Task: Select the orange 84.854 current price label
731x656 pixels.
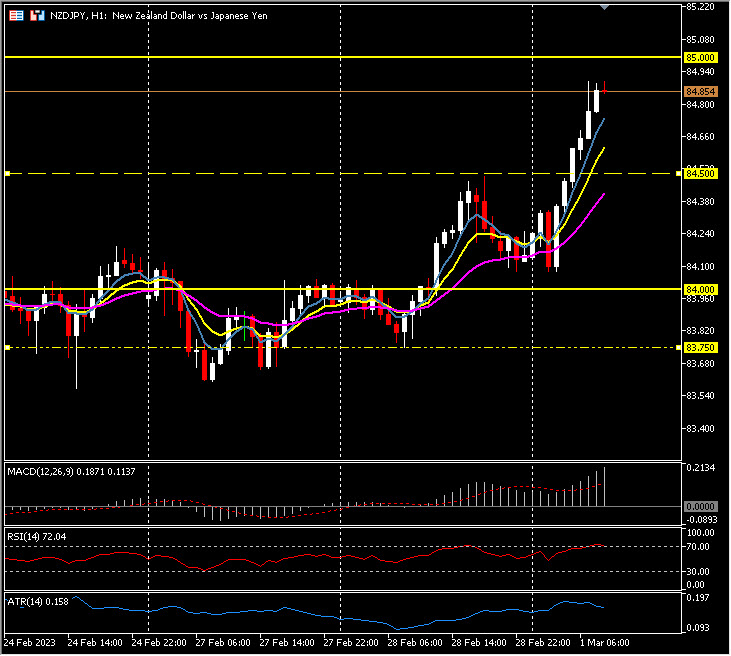Action: [x=699, y=92]
